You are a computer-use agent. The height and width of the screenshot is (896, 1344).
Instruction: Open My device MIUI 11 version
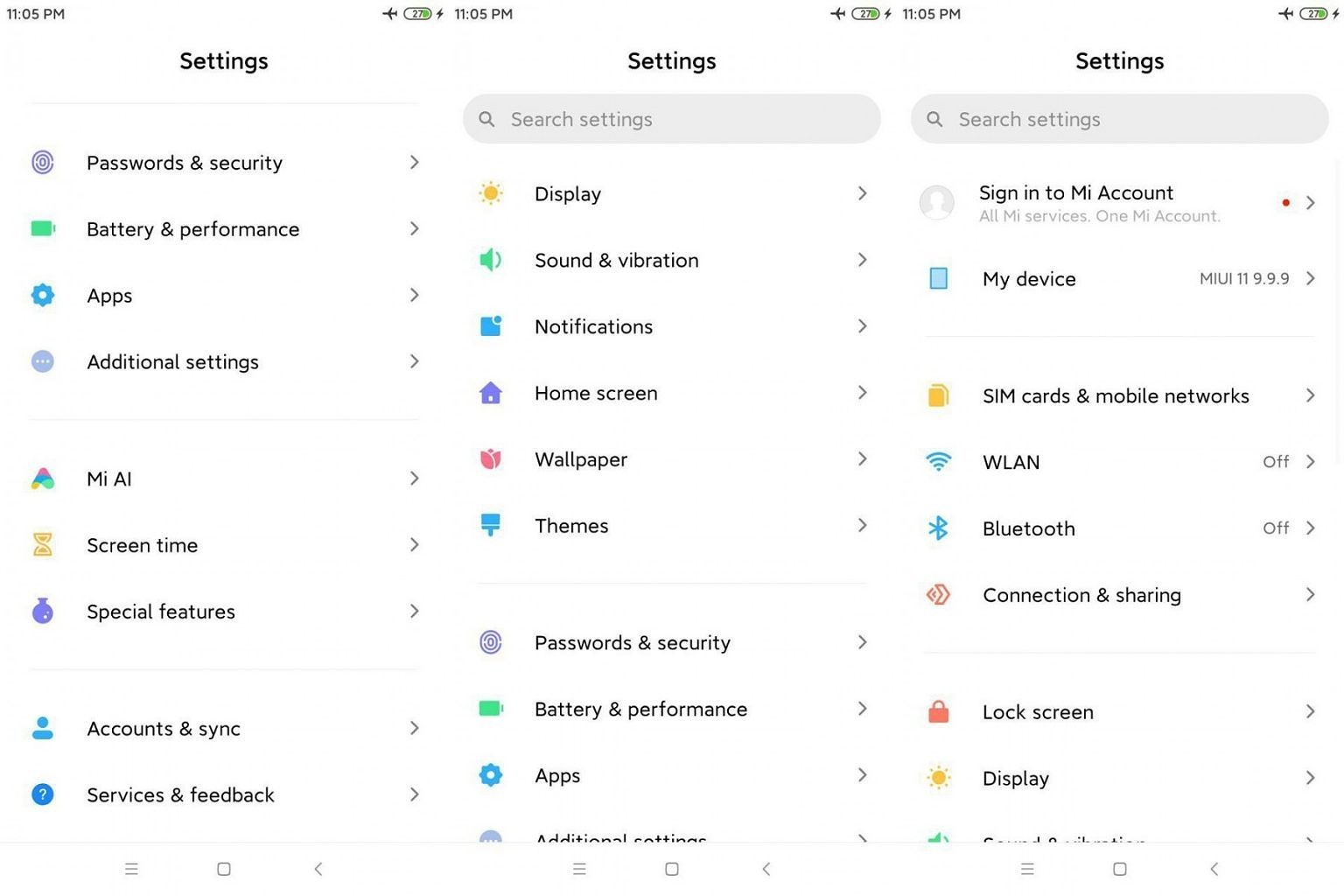coord(1119,278)
